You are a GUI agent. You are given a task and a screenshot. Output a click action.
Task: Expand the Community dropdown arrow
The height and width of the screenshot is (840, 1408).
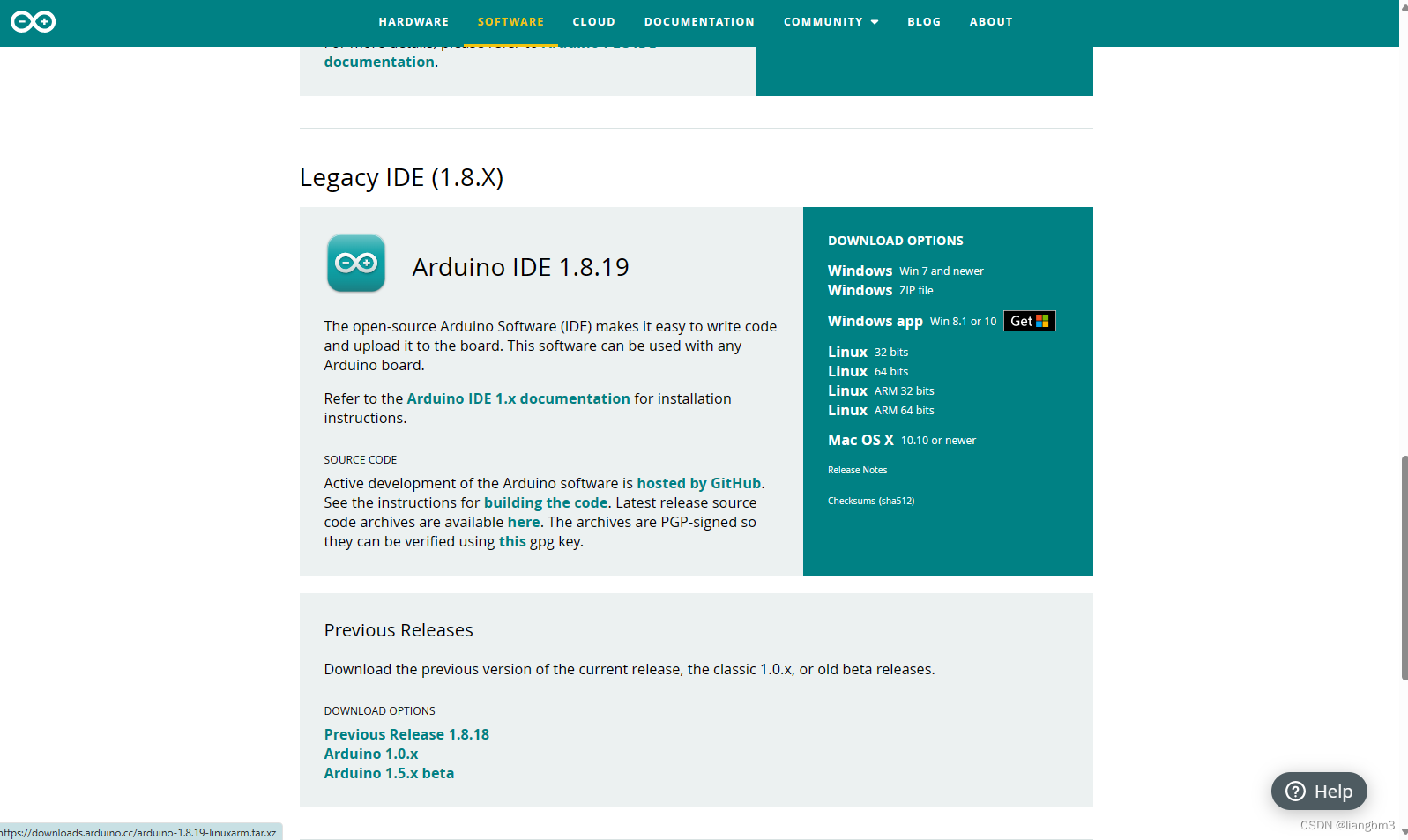875,22
